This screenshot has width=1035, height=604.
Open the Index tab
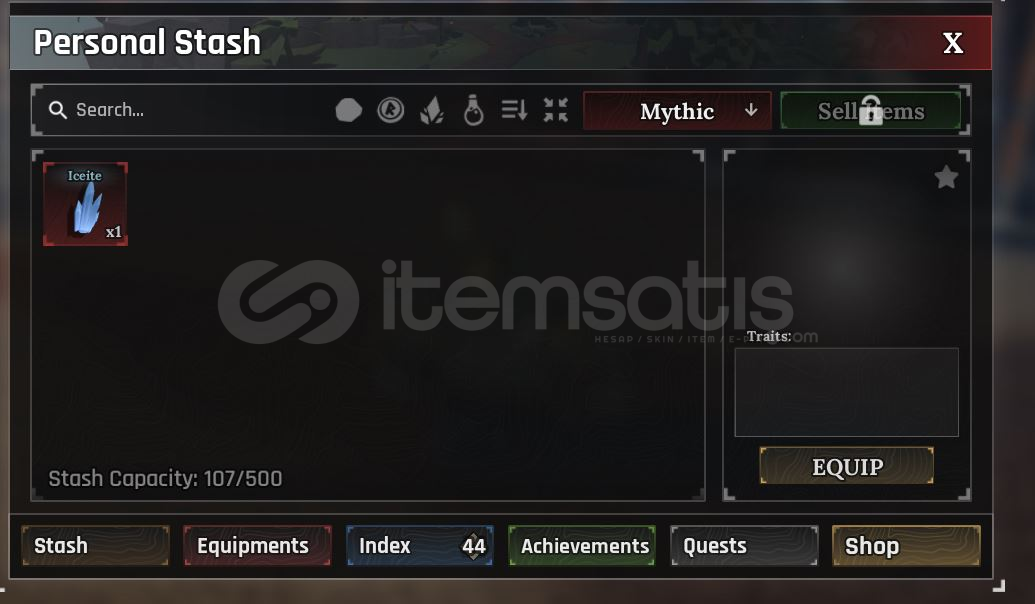(x=420, y=546)
